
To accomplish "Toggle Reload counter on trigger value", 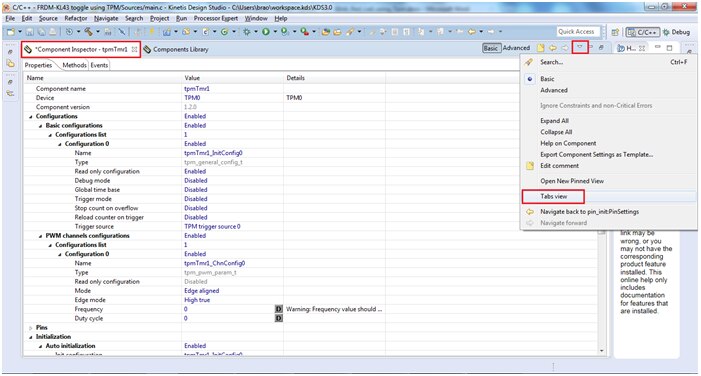I will [196, 217].
